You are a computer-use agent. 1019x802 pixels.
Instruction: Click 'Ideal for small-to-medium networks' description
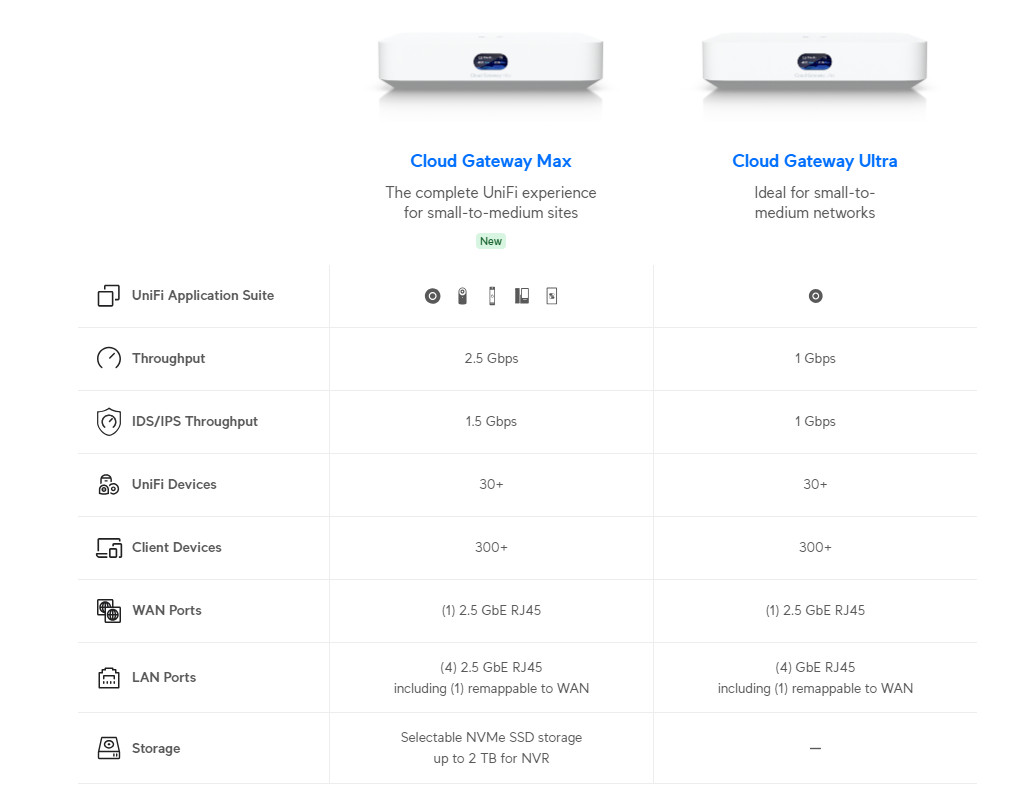pyautogui.click(x=815, y=203)
